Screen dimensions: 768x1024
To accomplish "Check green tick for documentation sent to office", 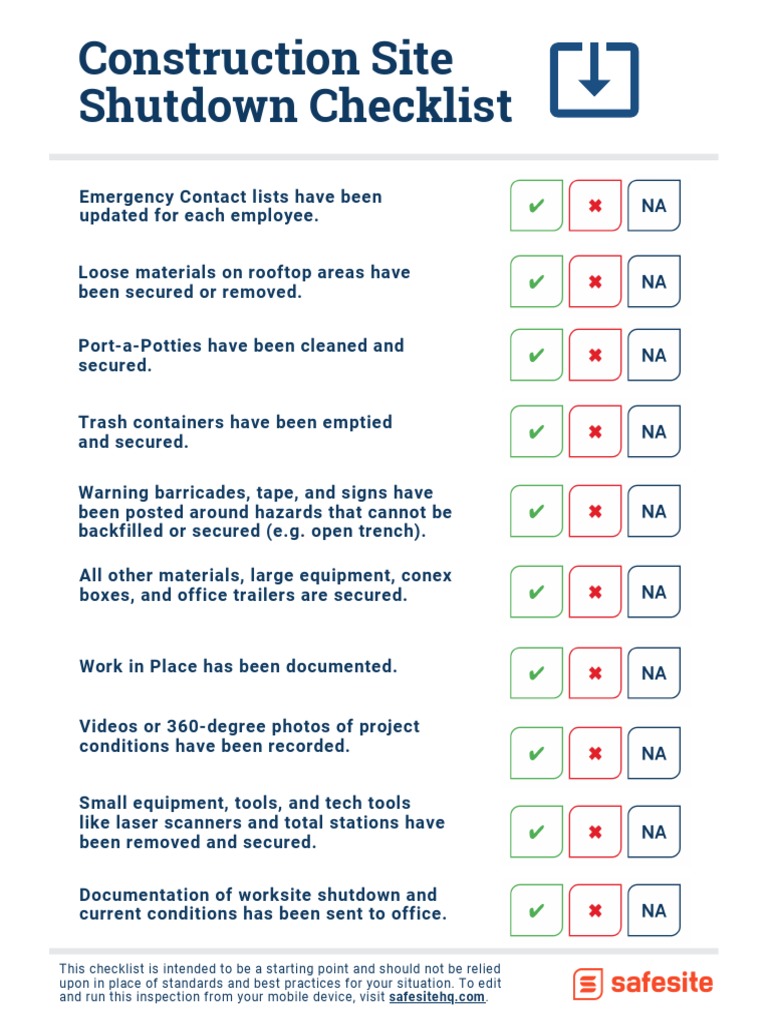I will [536, 911].
